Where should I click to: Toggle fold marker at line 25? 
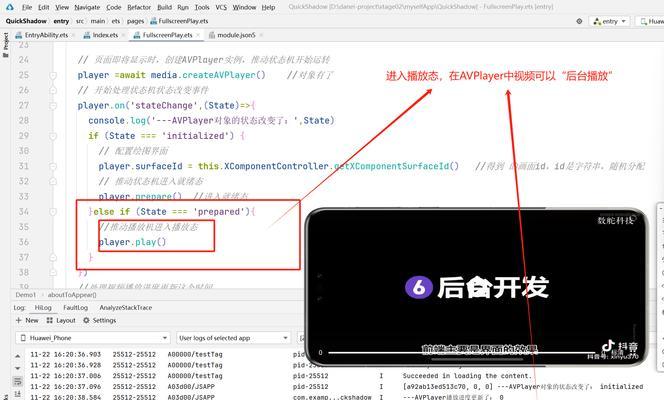(53, 75)
